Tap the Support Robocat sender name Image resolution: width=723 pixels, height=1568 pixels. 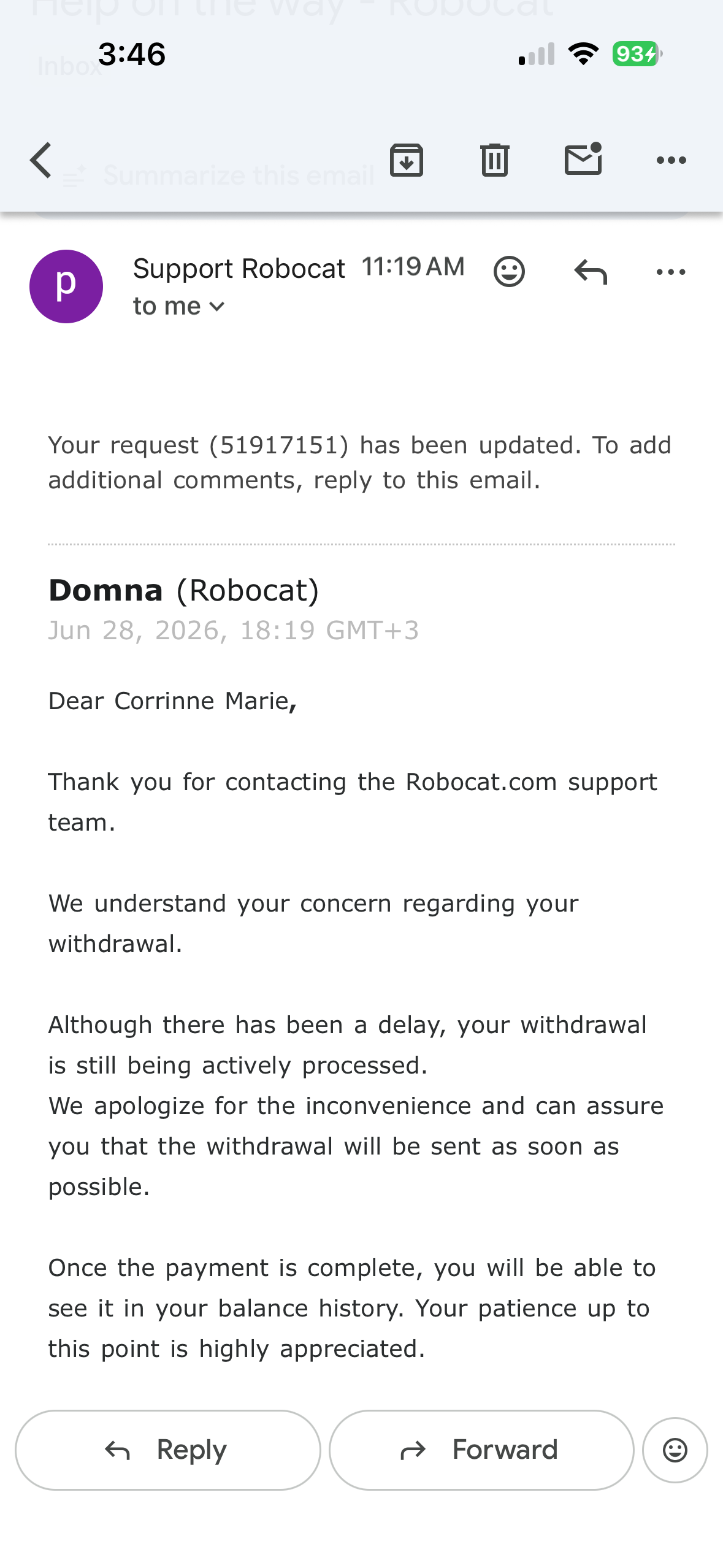pyautogui.click(x=239, y=269)
